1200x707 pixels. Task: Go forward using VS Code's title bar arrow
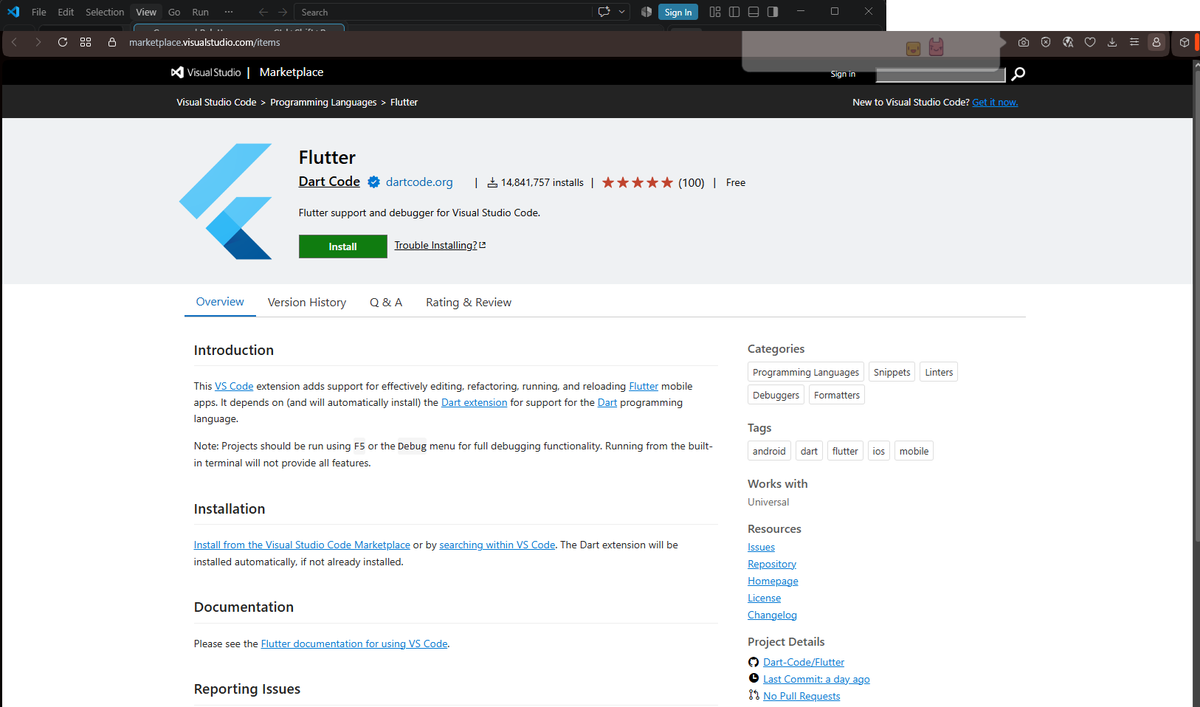click(283, 12)
